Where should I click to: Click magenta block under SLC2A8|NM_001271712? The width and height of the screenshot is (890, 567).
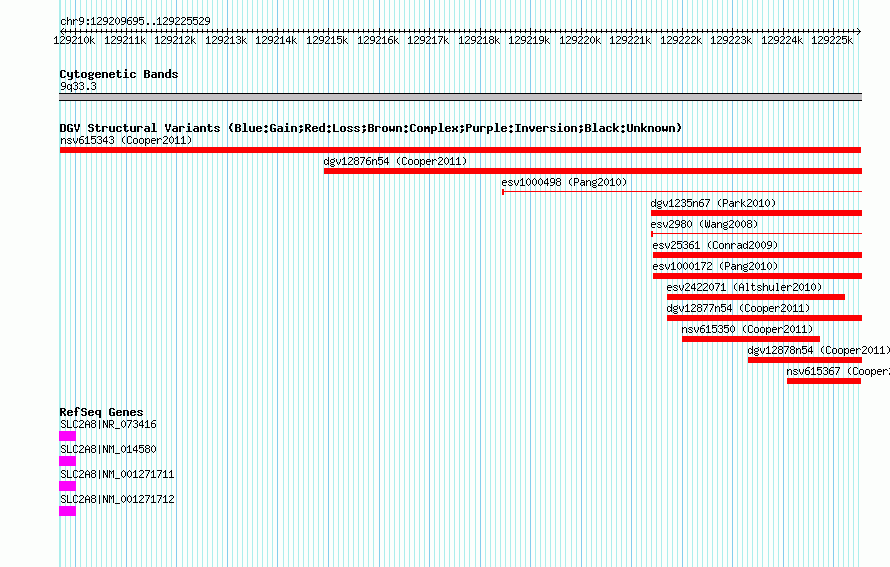[68, 511]
